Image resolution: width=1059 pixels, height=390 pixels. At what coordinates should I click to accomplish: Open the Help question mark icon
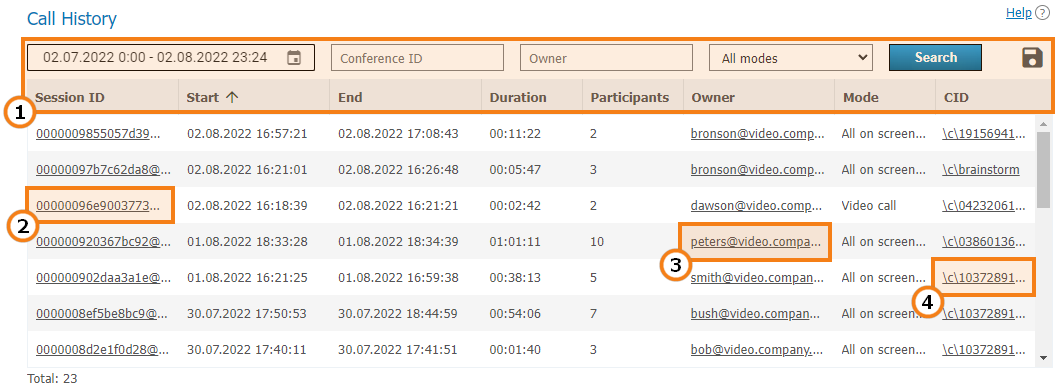pos(1042,12)
